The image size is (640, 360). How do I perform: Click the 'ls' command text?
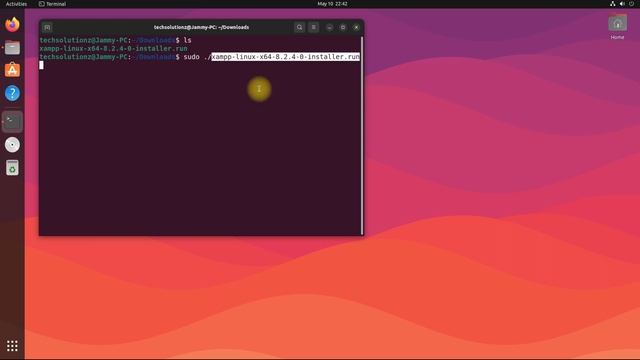[x=187, y=40]
